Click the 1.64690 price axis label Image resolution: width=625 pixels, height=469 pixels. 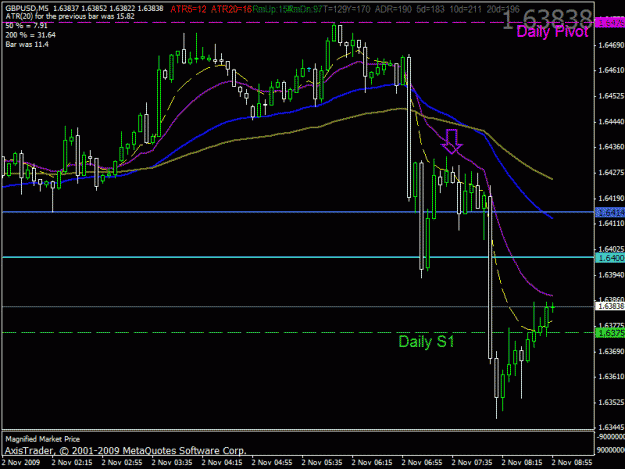[x=611, y=45]
